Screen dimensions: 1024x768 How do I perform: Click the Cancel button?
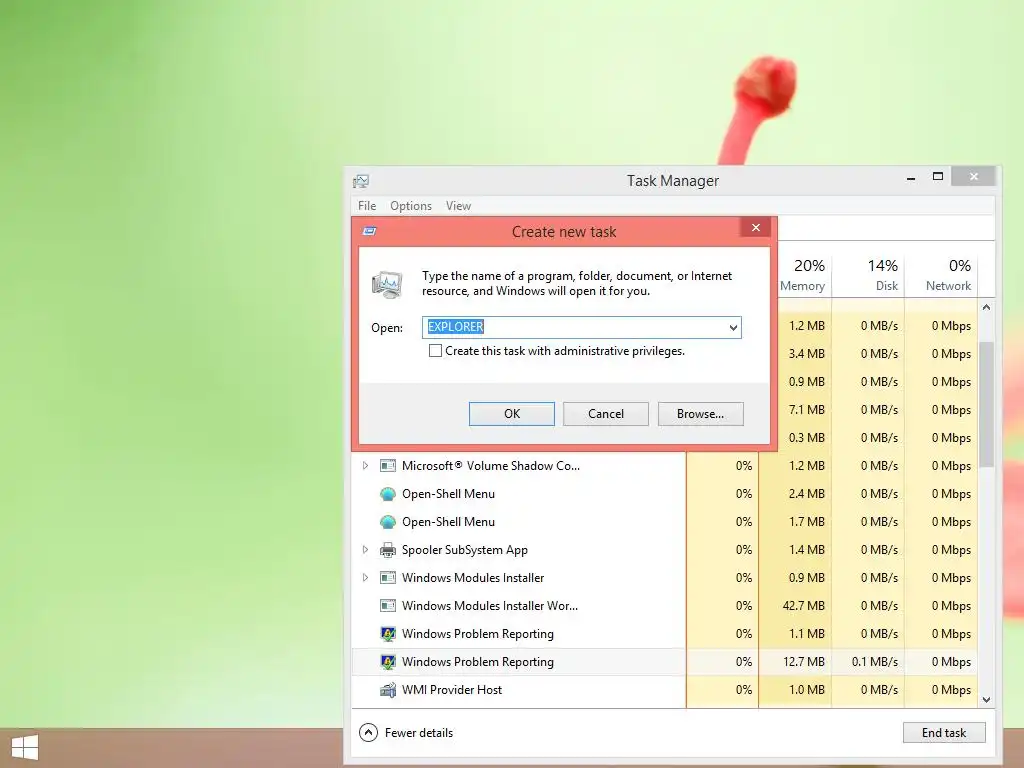606,414
